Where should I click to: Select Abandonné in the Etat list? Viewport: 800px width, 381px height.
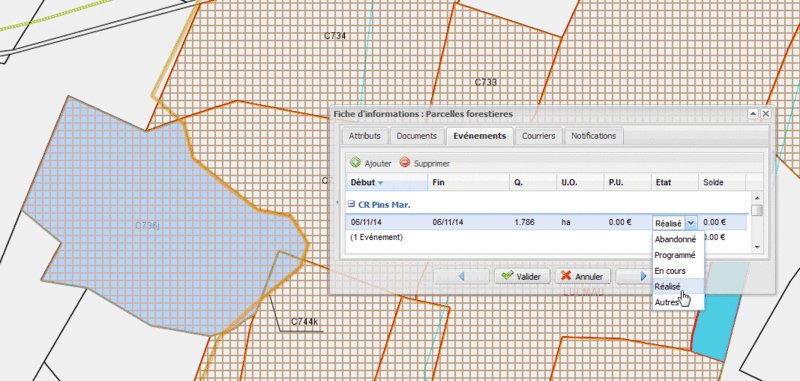[675, 239]
